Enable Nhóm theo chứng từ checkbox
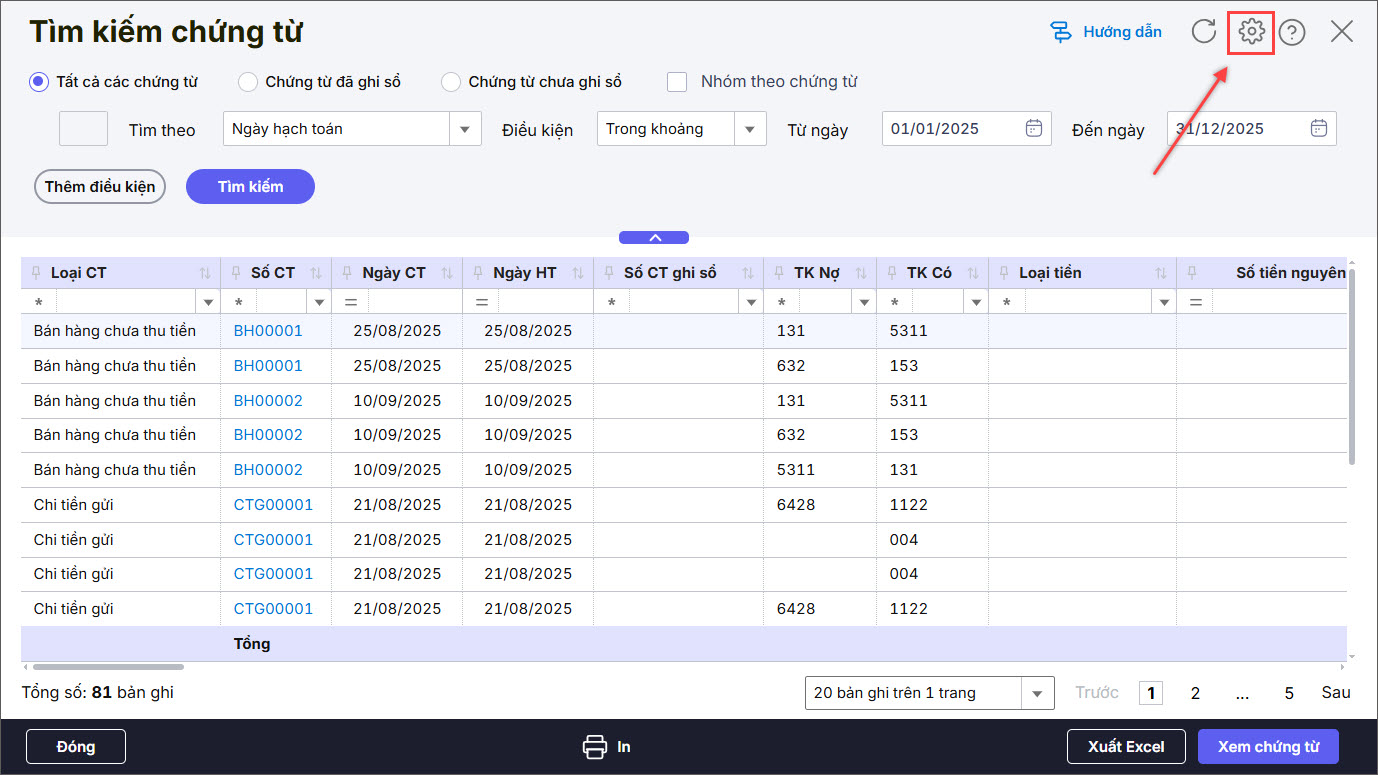The height and width of the screenshot is (775, 1378). (677, 82)
